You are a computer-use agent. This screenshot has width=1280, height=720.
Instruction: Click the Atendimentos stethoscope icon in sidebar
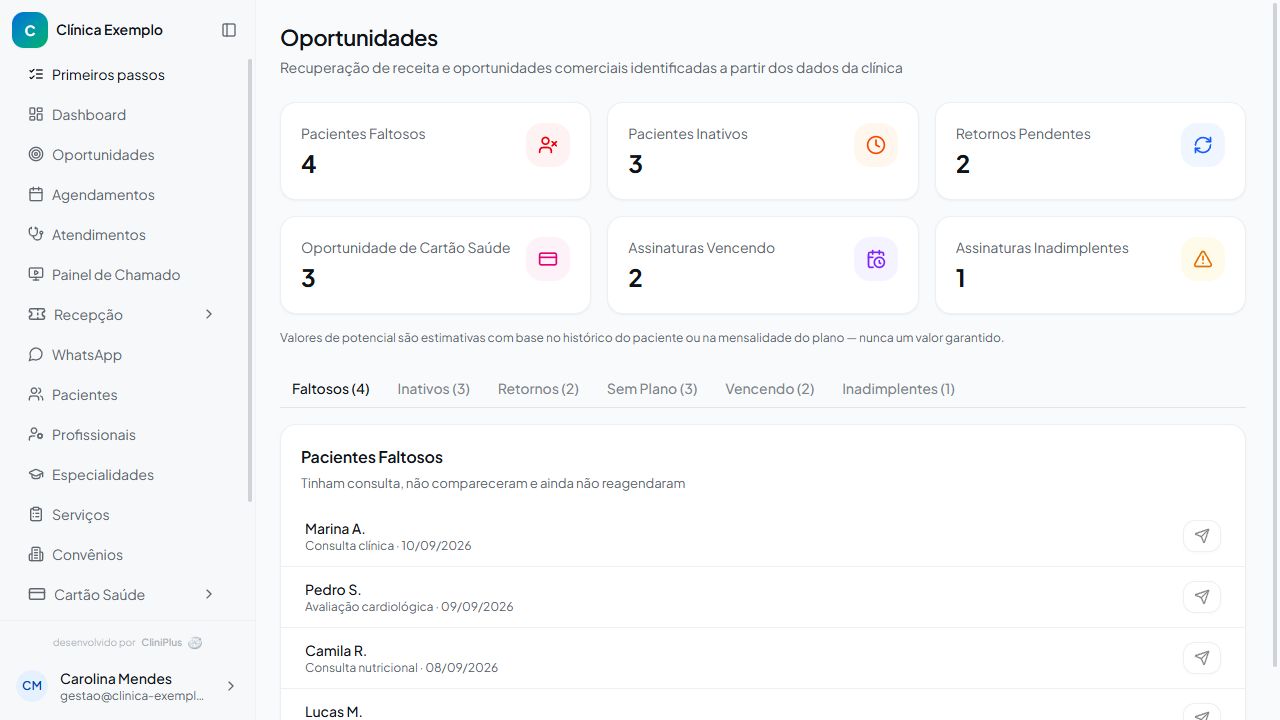pyautogui.click(x=36, y=235)
